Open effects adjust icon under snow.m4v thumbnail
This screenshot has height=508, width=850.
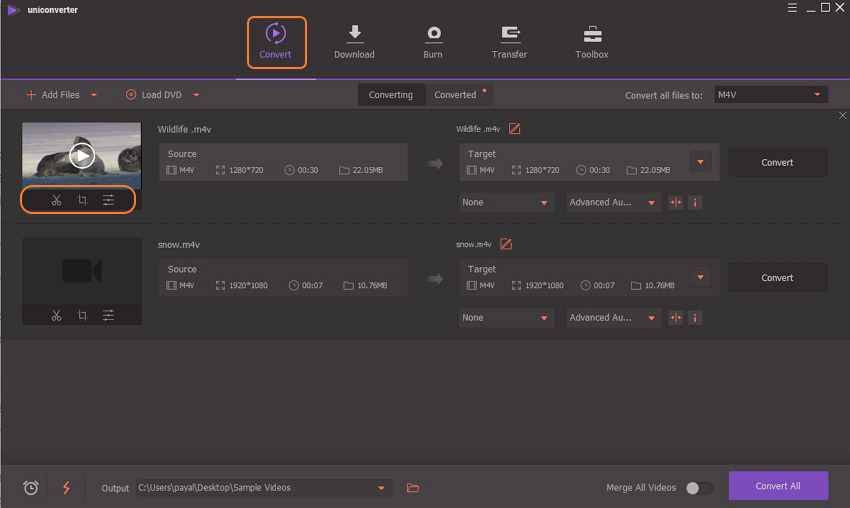(x=108, y=316)
